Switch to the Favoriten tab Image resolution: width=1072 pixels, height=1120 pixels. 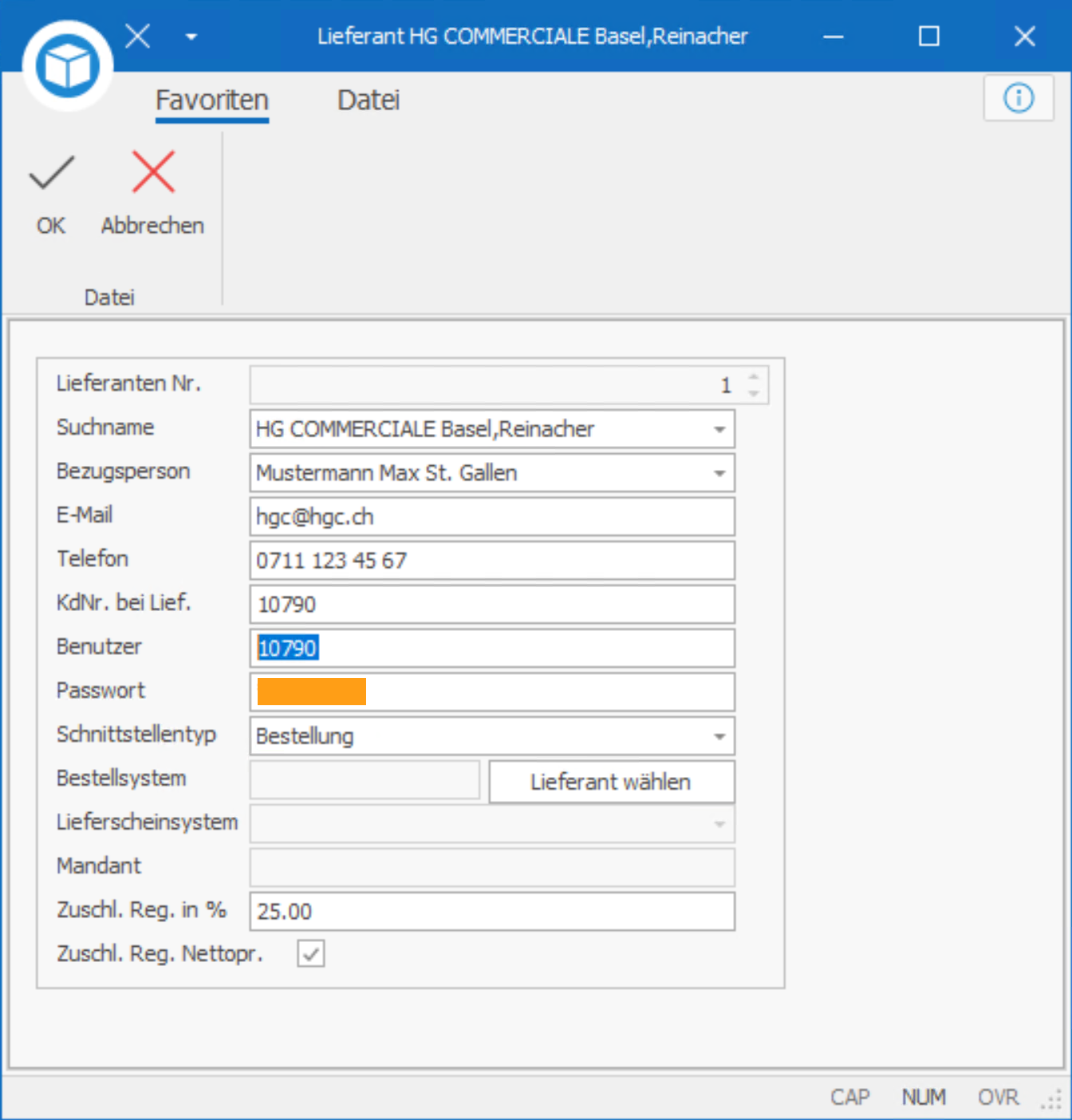click(x=212, y=101)
